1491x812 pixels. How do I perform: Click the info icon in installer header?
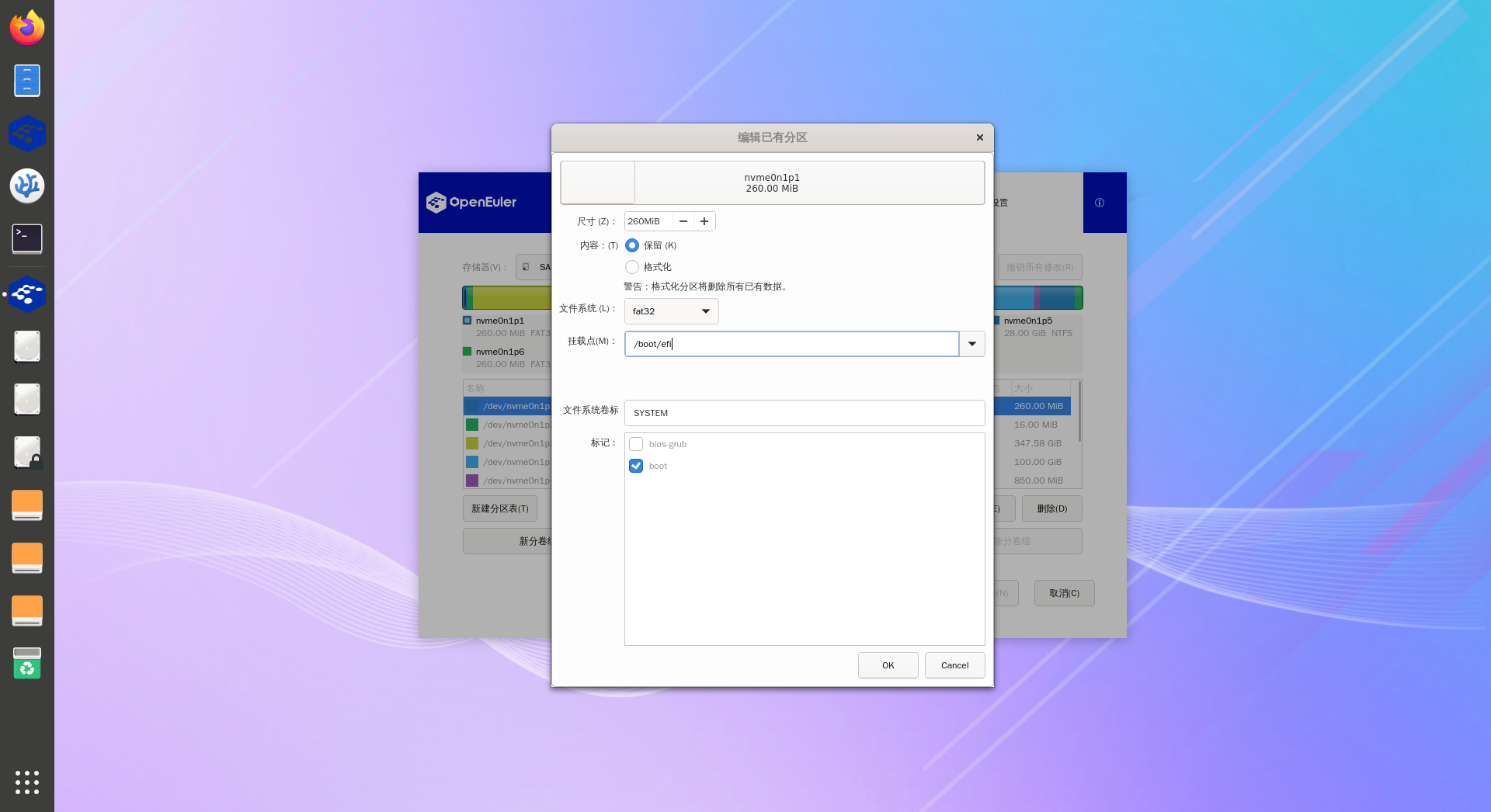(1099, 203)
